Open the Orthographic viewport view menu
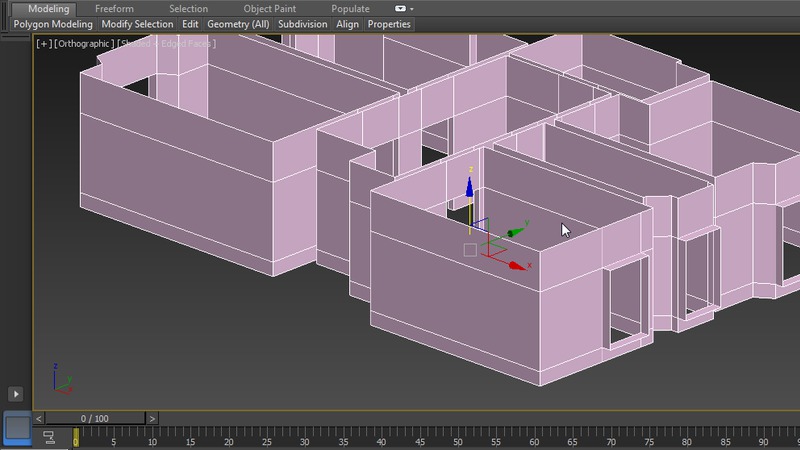This screenshot has height=450, width=800. 83,43
